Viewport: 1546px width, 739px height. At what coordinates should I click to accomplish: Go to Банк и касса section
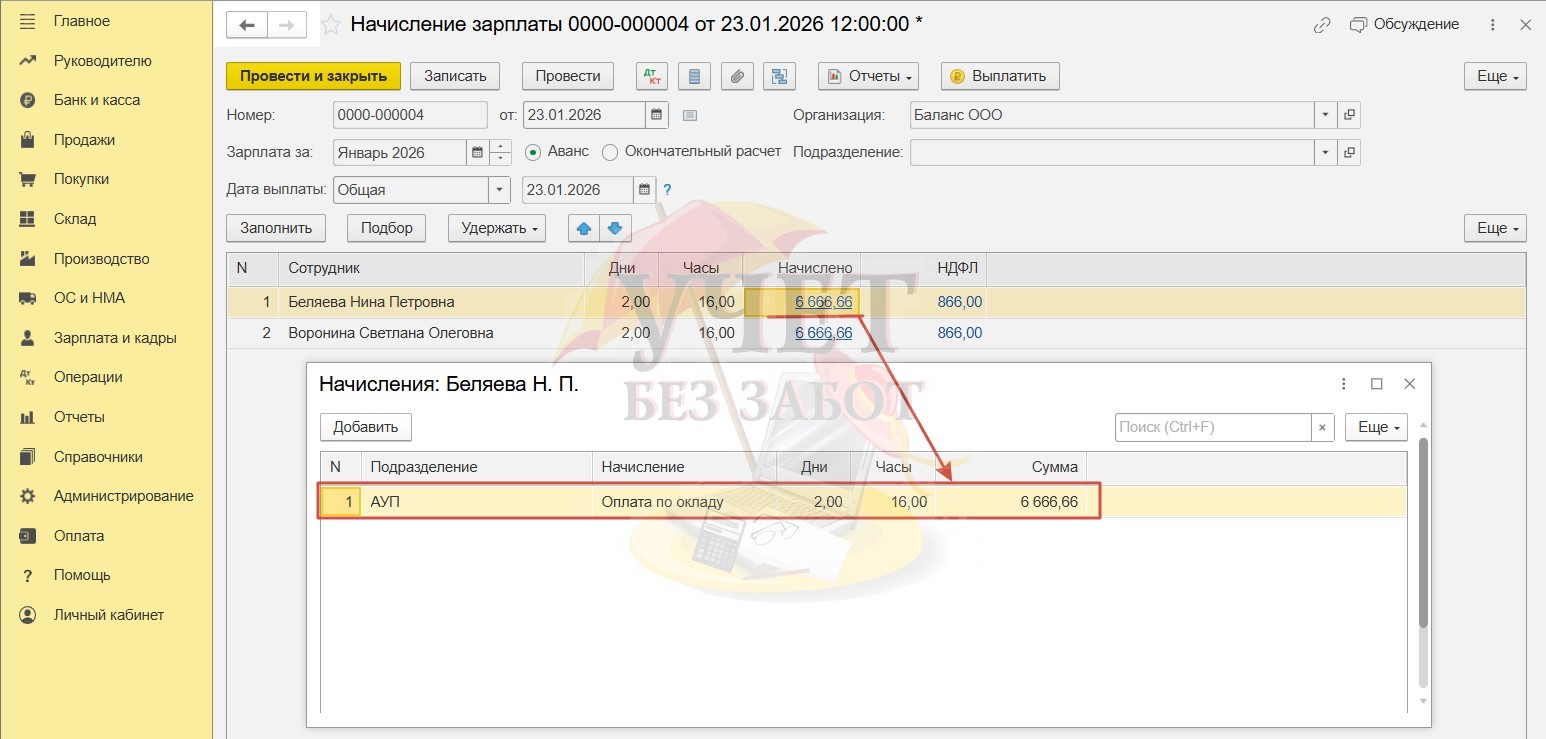coord(96,100)
